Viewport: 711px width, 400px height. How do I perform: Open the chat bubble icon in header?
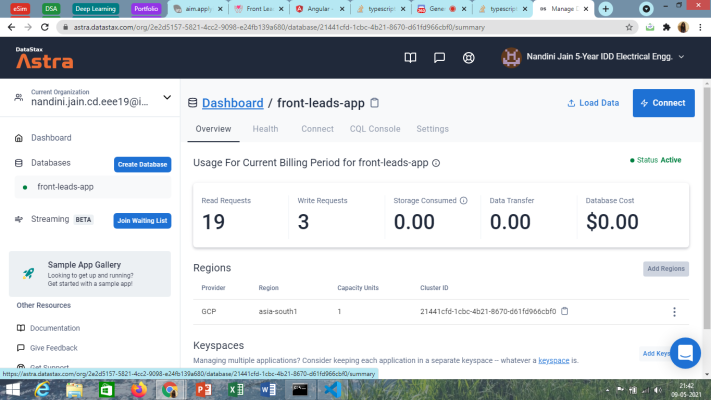pyautogui.click(x=439, y=58)
